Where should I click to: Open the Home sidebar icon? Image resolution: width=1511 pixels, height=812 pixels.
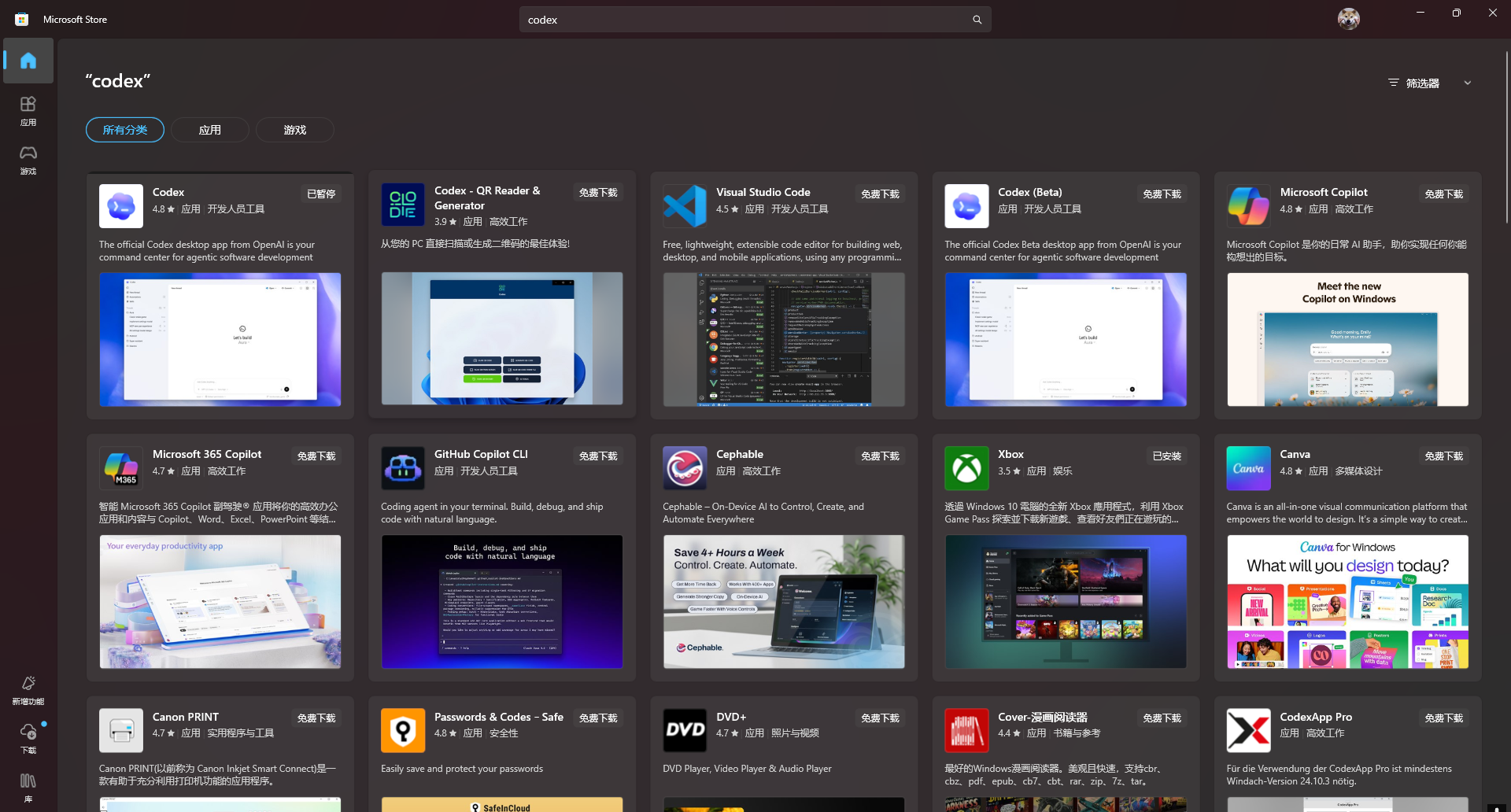click(x=28, y=61)
